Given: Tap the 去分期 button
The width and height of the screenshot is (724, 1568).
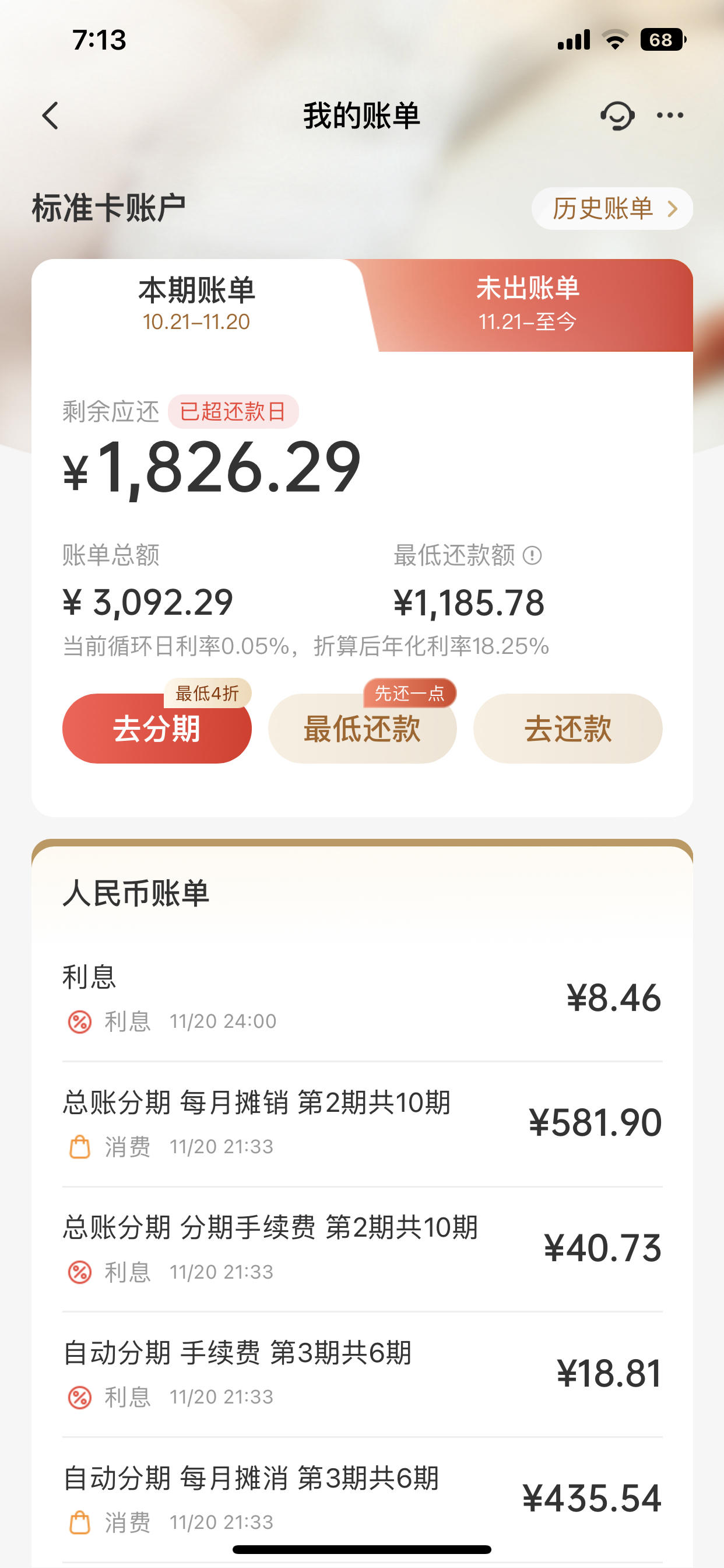Looking at the screenshot, I should (157, 728).
